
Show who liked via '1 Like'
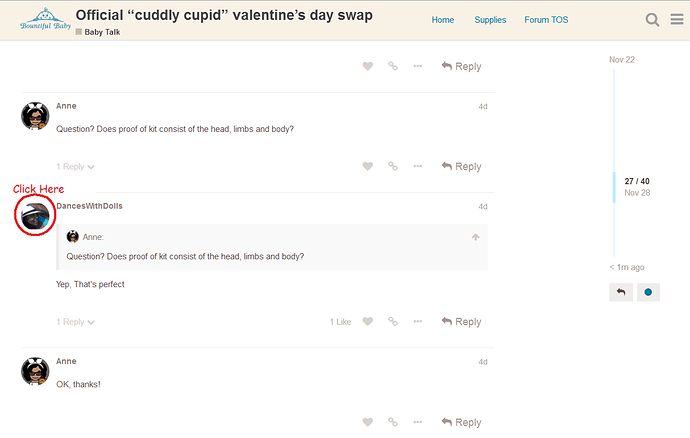(x=341, y=322)
